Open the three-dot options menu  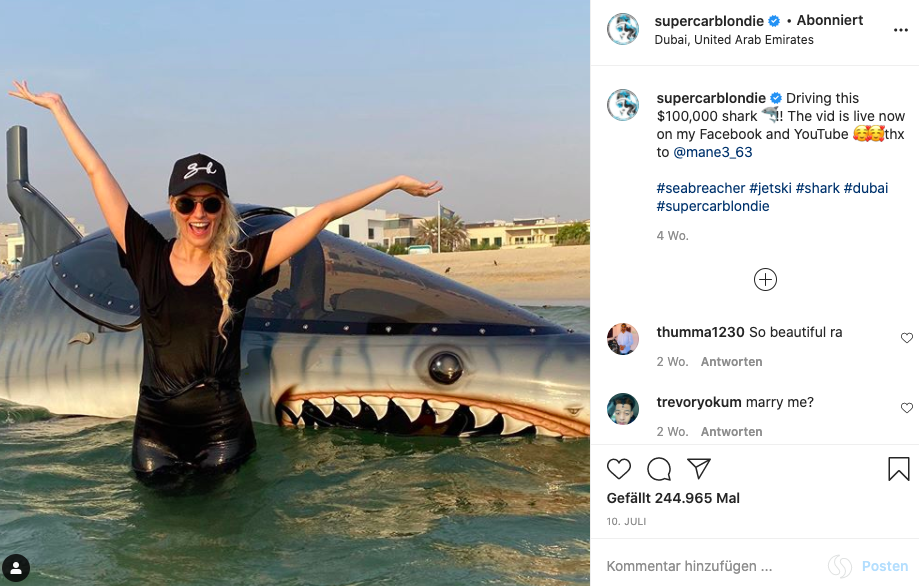tap(900, 30)
